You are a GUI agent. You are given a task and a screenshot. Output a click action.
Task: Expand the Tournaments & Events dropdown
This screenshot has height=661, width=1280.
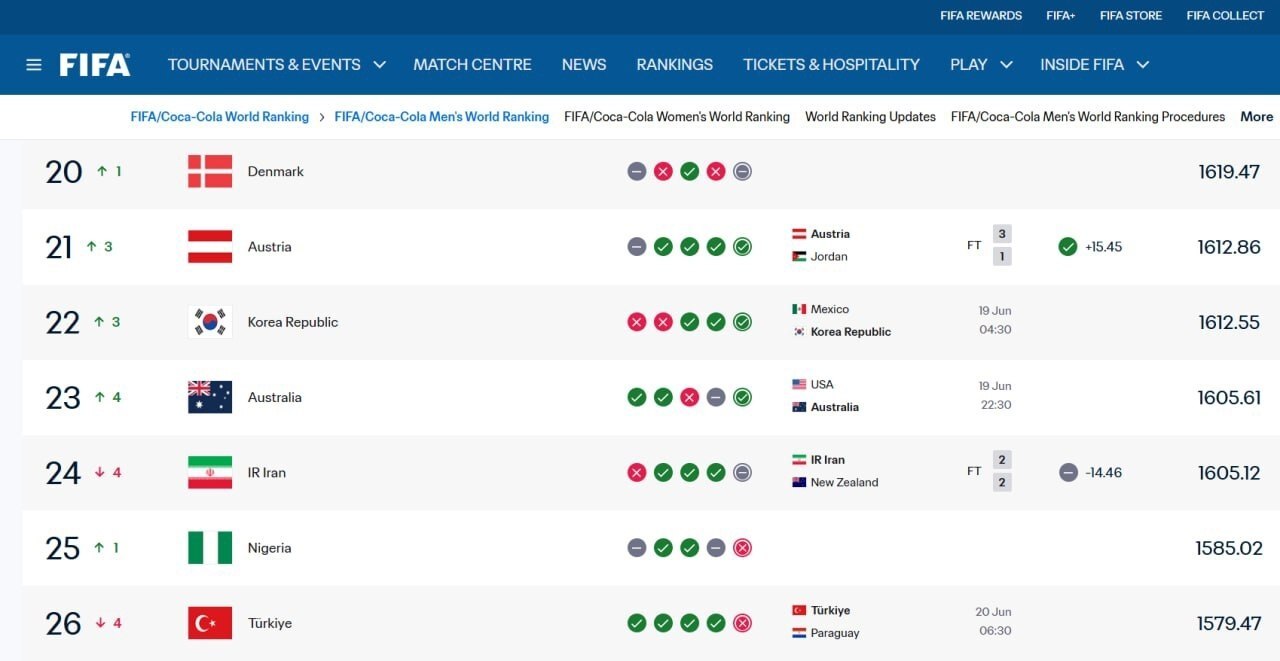click(x=379, y=65)
